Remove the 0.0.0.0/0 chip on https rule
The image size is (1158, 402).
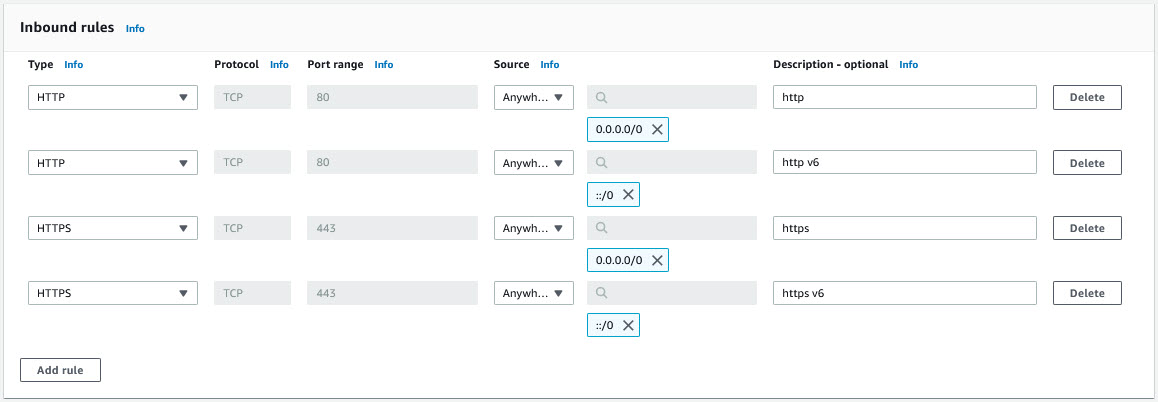click(x=657, y=260)
